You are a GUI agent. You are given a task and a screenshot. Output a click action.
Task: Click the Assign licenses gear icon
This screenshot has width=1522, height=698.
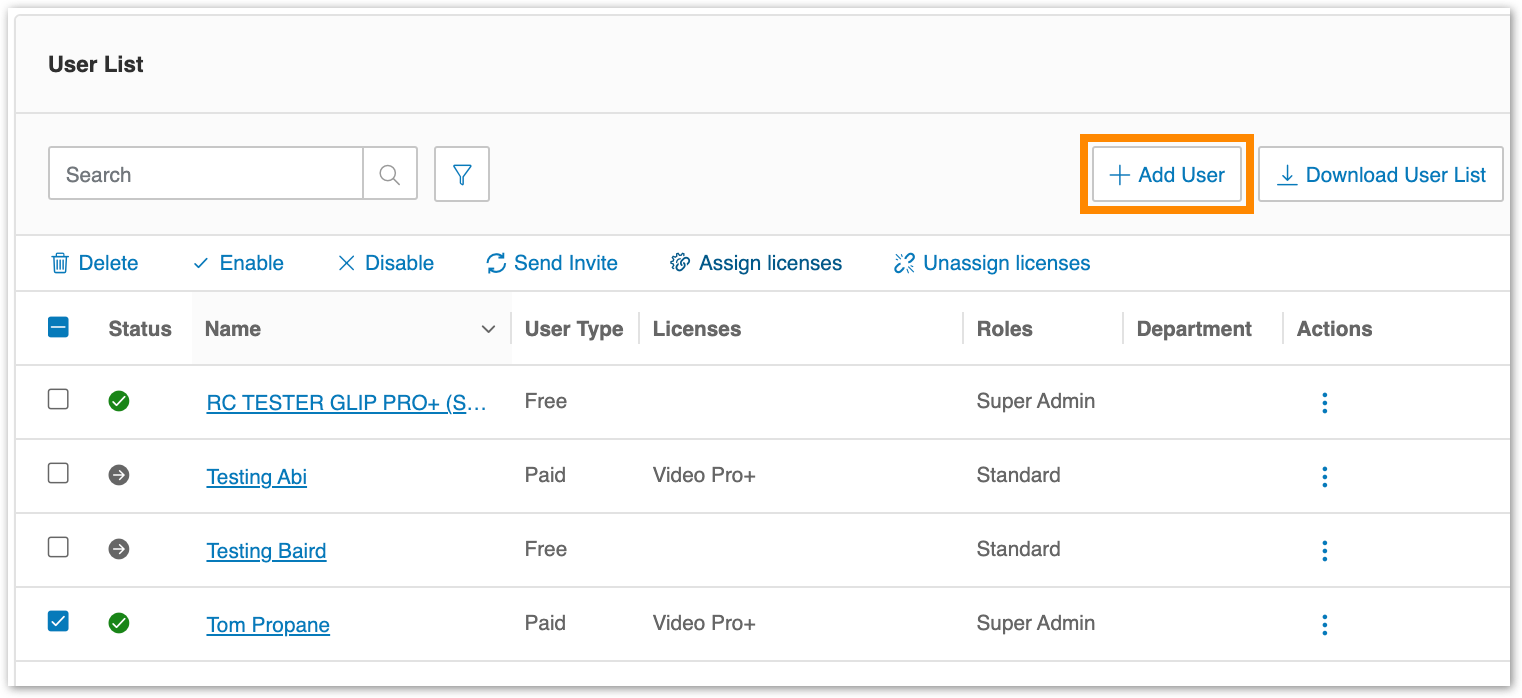tap(681, 263)
